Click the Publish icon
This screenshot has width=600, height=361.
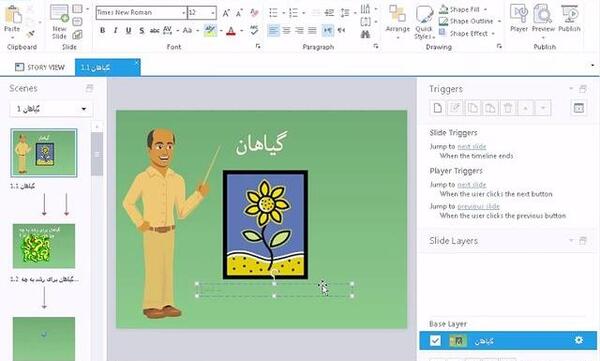[569, 14]
